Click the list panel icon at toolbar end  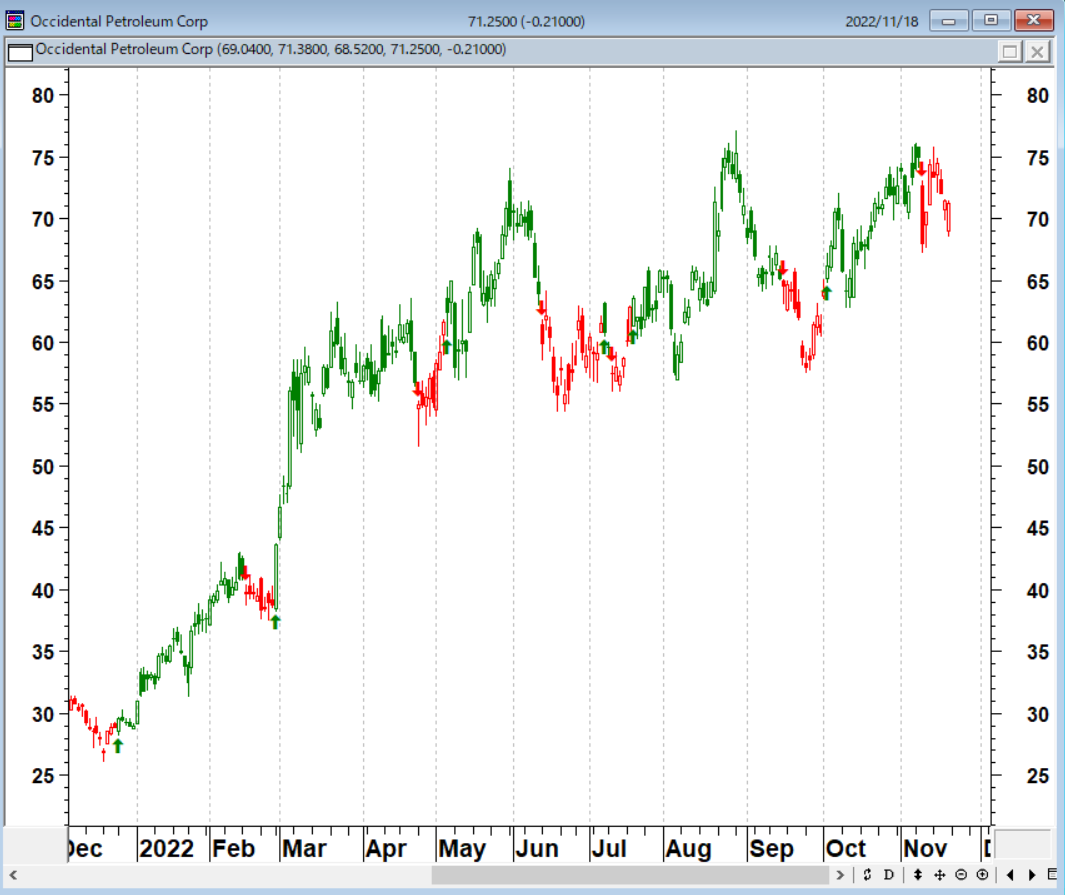pyautogui.click(x=1052, y=875)
